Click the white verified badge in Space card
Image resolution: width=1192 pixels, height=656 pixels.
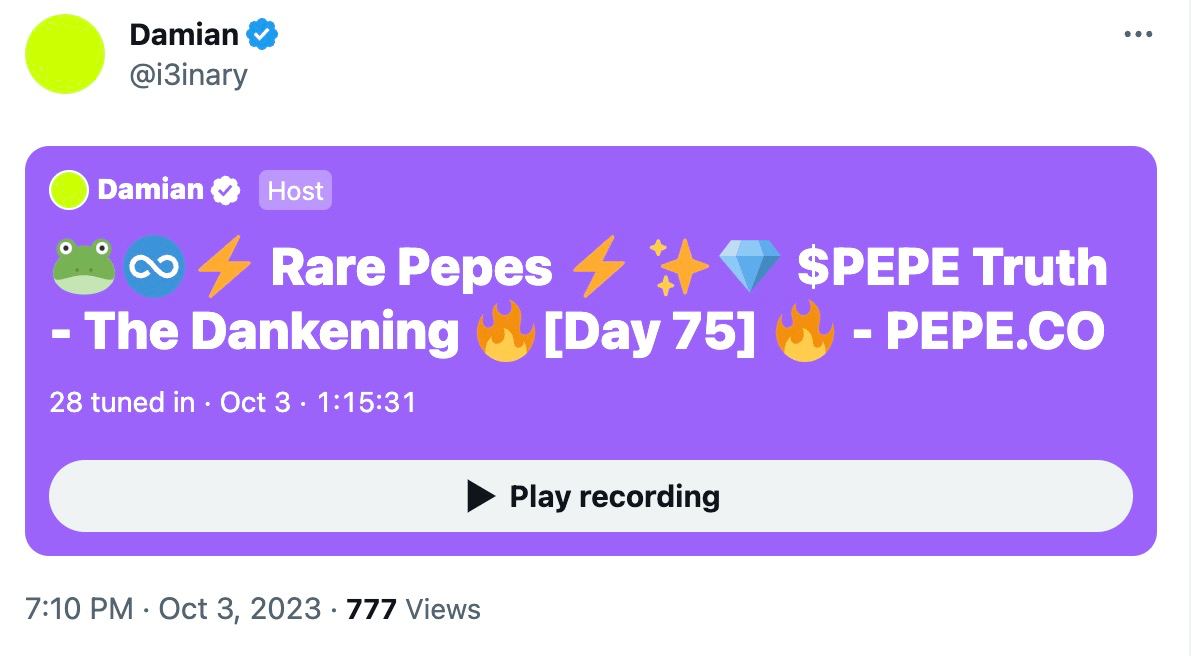click(x=226, y=190)
